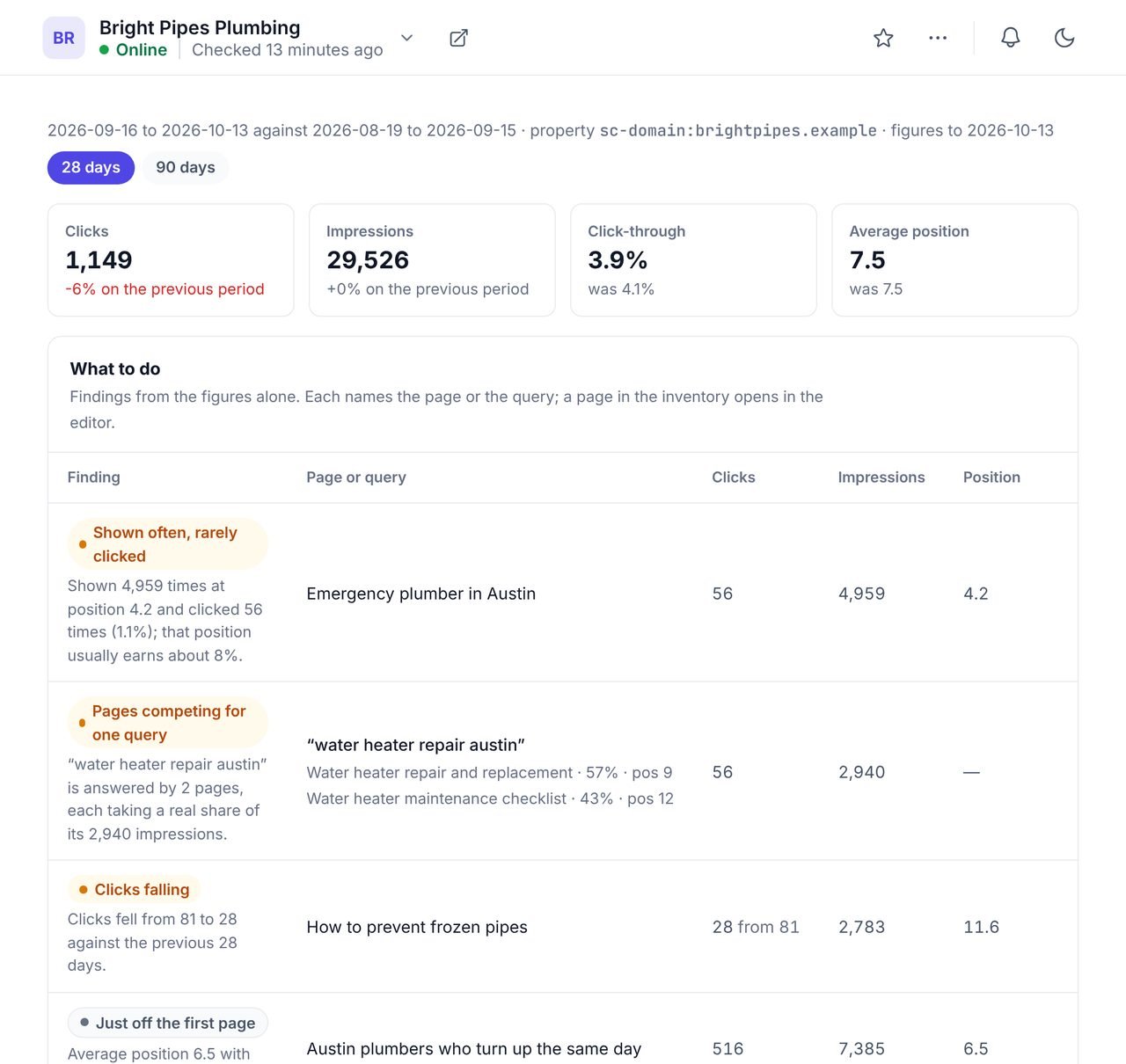Click the Finding column header
Viewport: 1126px width, 1064px height.
pyautogui.click(x=94, y=477)
